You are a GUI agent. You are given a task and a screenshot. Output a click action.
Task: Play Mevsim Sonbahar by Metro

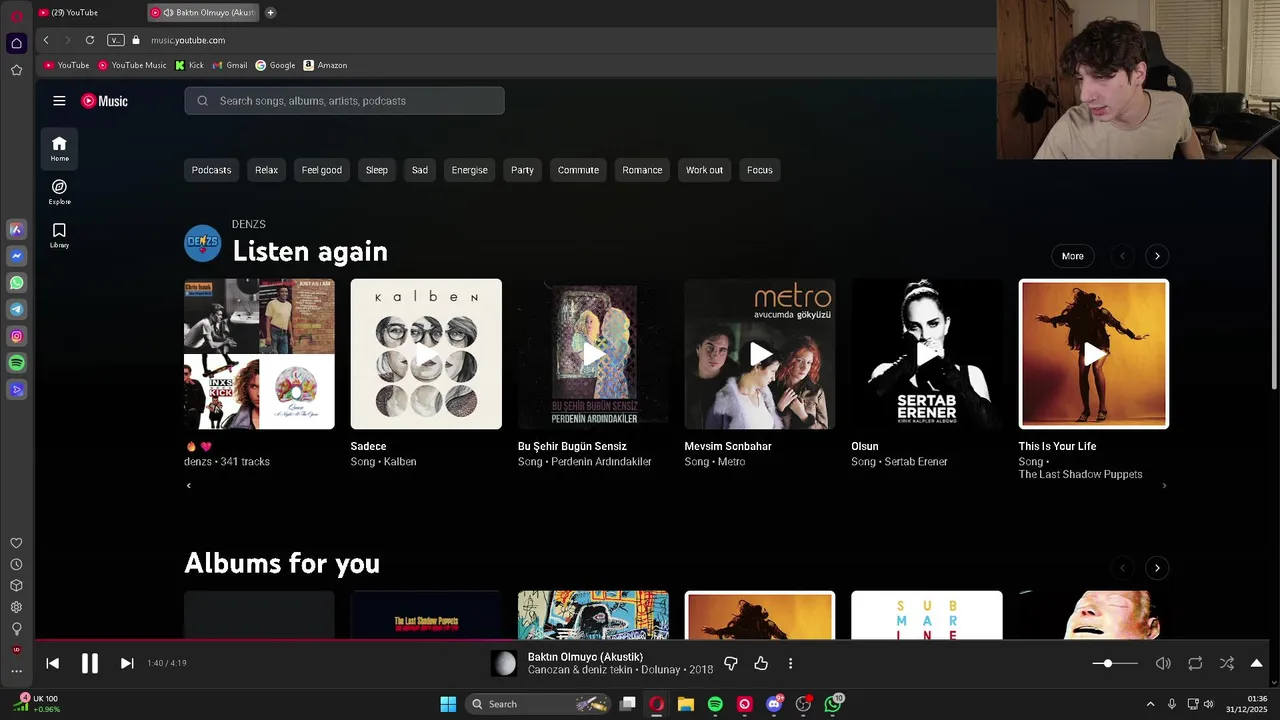760,354
